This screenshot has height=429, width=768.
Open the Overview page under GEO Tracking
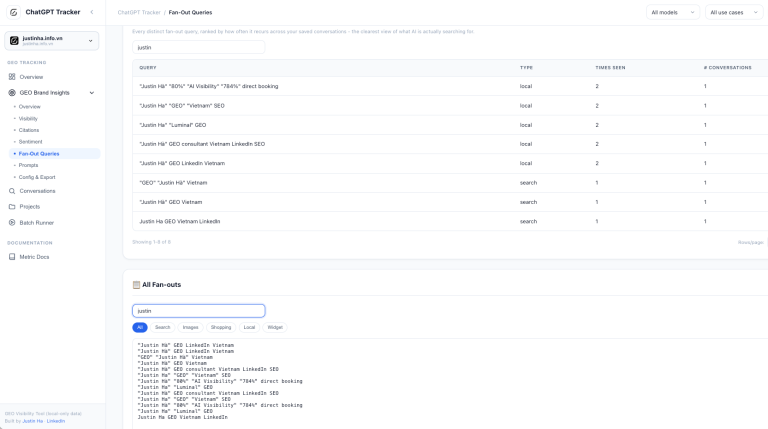(31, 77)
